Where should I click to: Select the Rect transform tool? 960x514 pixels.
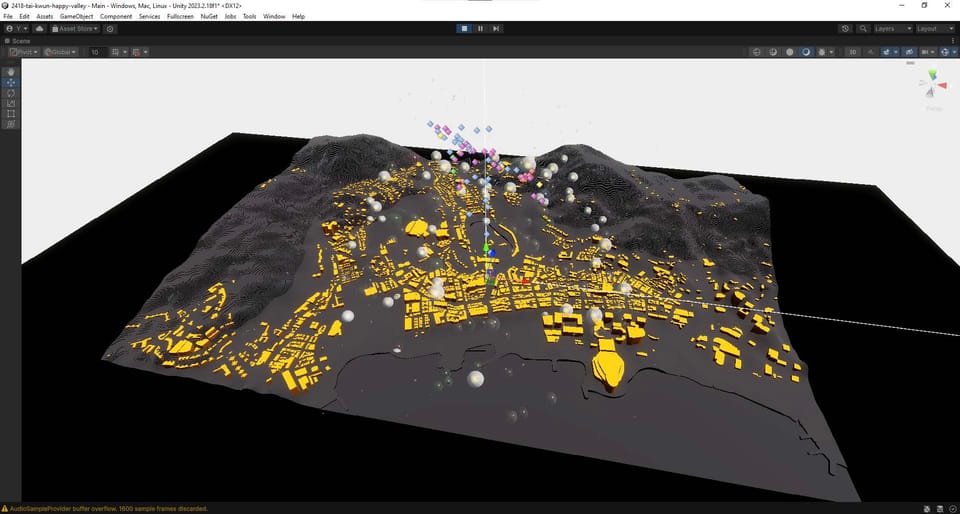click(10, 113)
